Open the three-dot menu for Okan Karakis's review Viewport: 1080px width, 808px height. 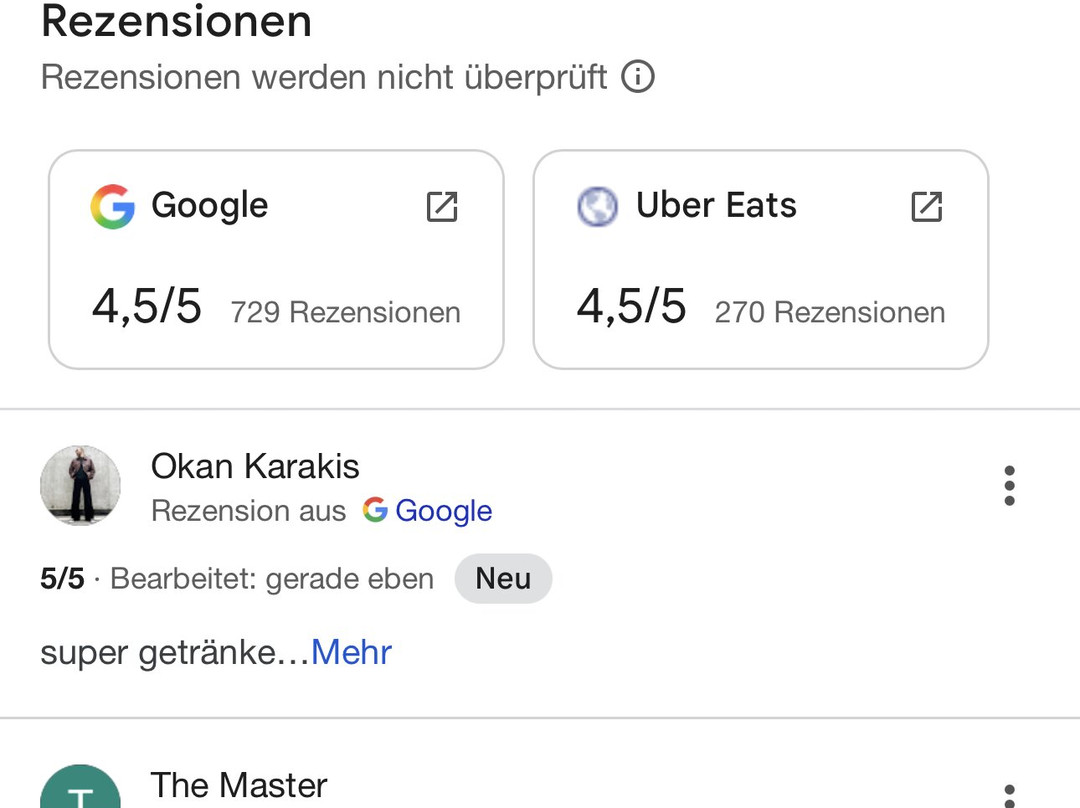[x=1009, y=485]
